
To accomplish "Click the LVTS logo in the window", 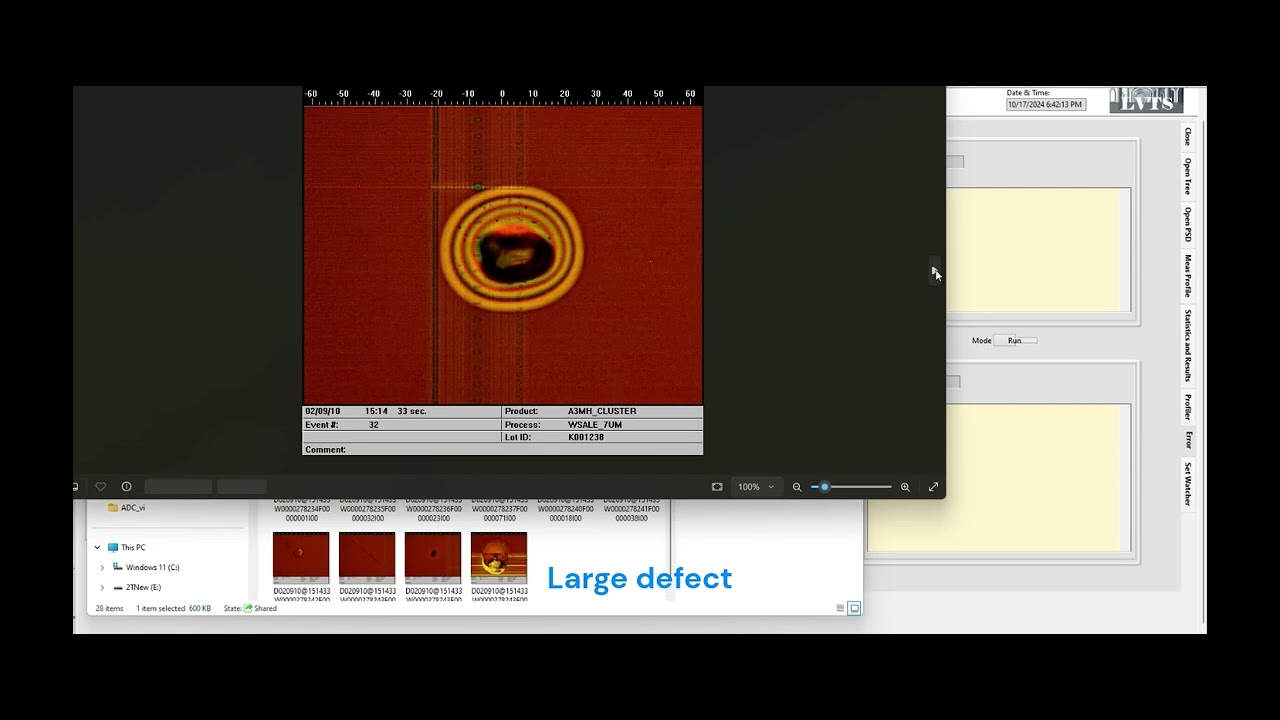I will click(x=1146, y=100).
